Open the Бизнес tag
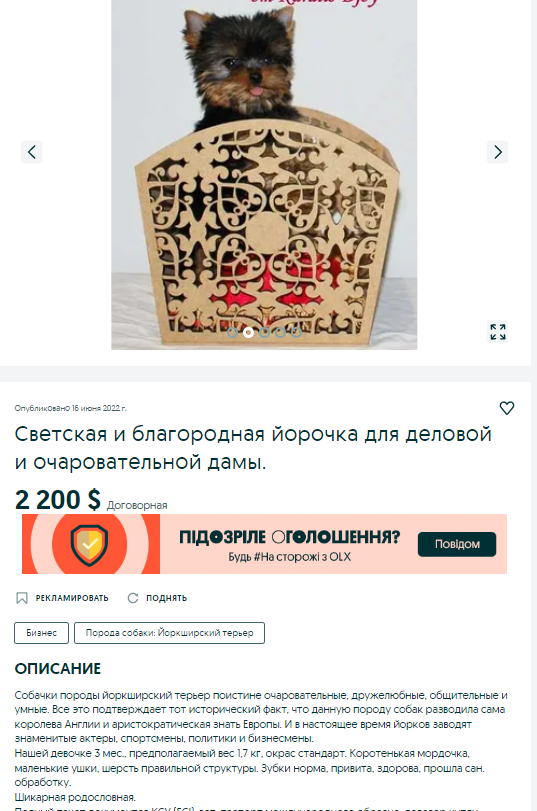Image resolution: width=537 pixels, height=811 pixels. pyautogui.click(x=41, y=633)
